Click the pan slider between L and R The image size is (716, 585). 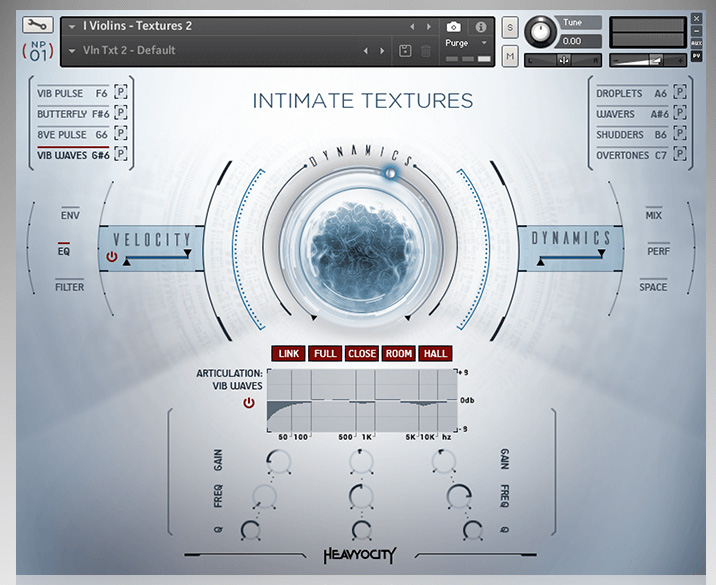pos(563,60)
